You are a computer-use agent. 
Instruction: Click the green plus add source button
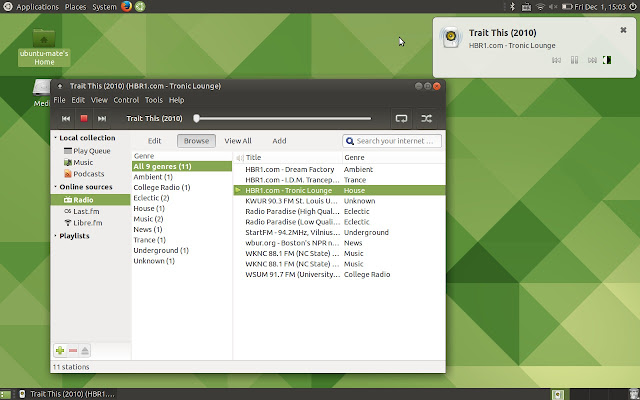(60, 351)
